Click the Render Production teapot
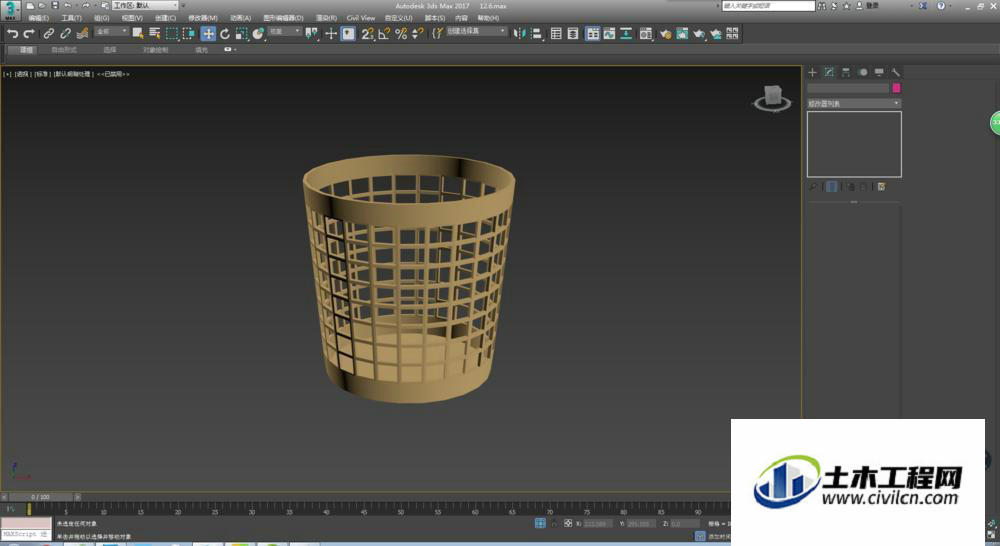 tap(699, 33)
